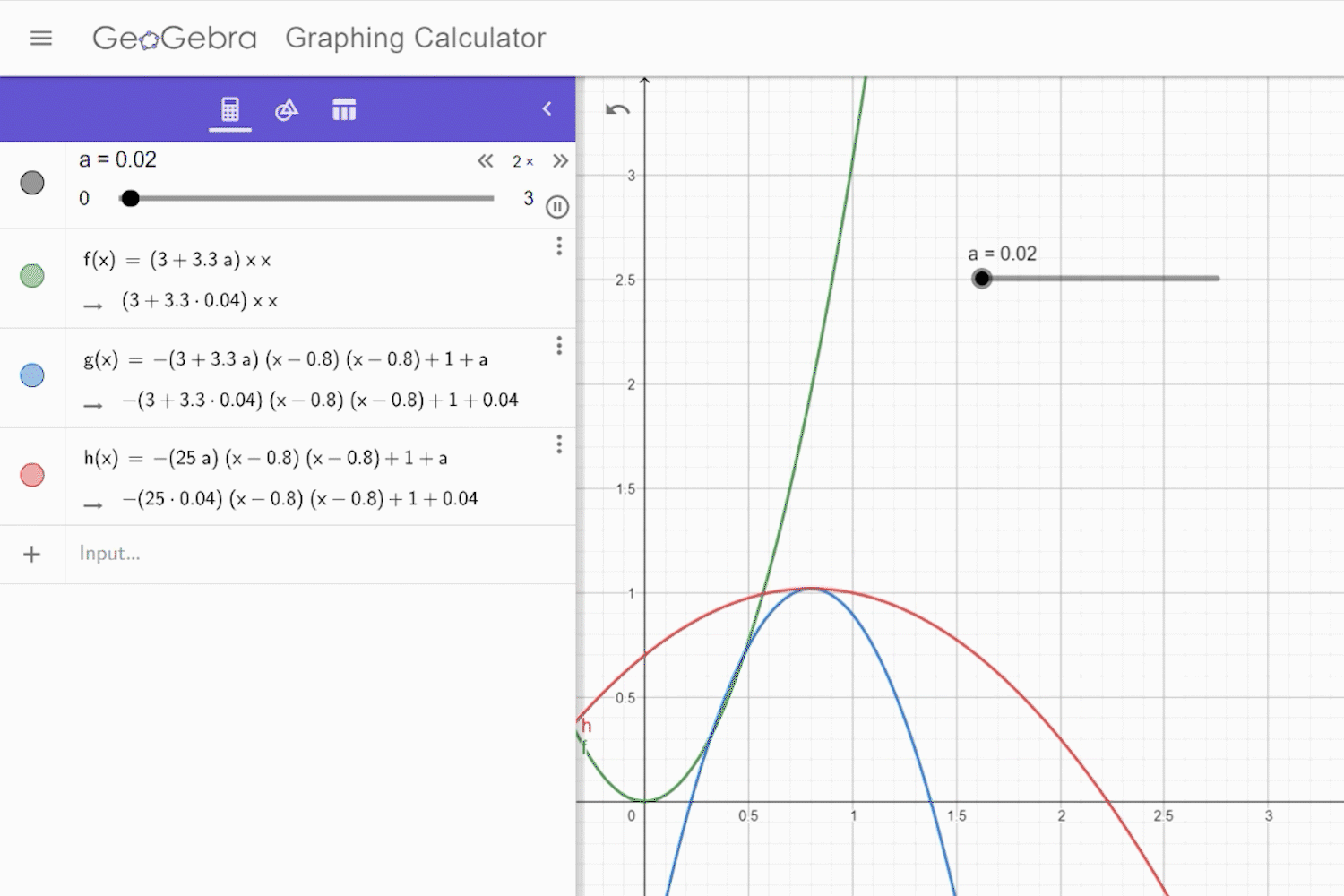Decrease the slider animation speed
Image resolution: width=1344 pixels, height=896 pixels.
[485, 161]
